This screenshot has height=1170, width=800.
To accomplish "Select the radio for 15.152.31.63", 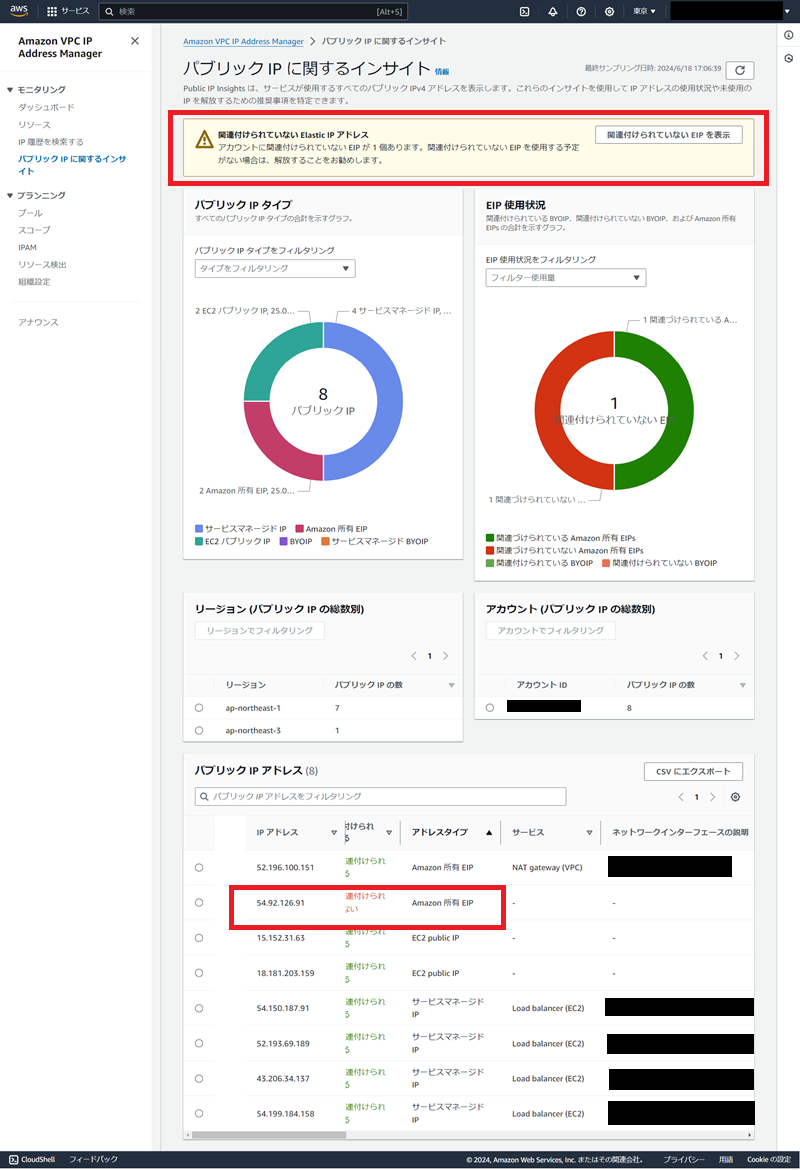I will 199,938.
